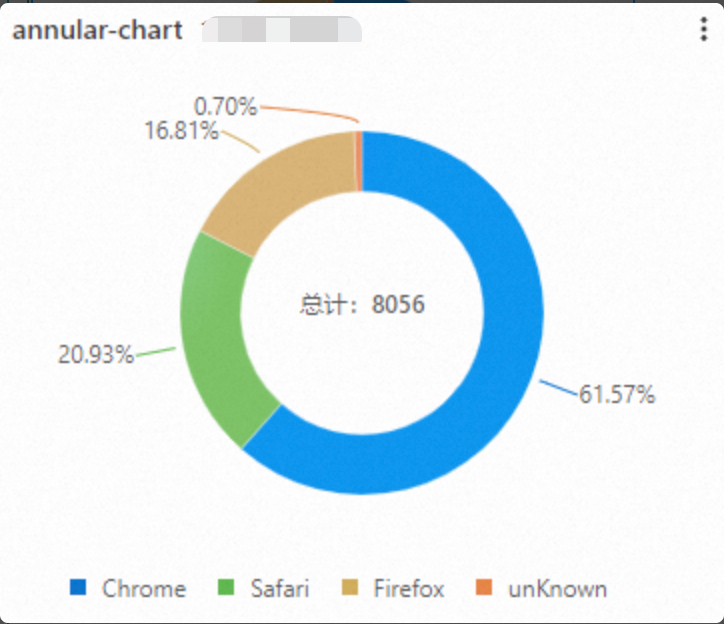Click the 61.57% data label
This screenshot has width=724, height=624.
tap(617, 394)
